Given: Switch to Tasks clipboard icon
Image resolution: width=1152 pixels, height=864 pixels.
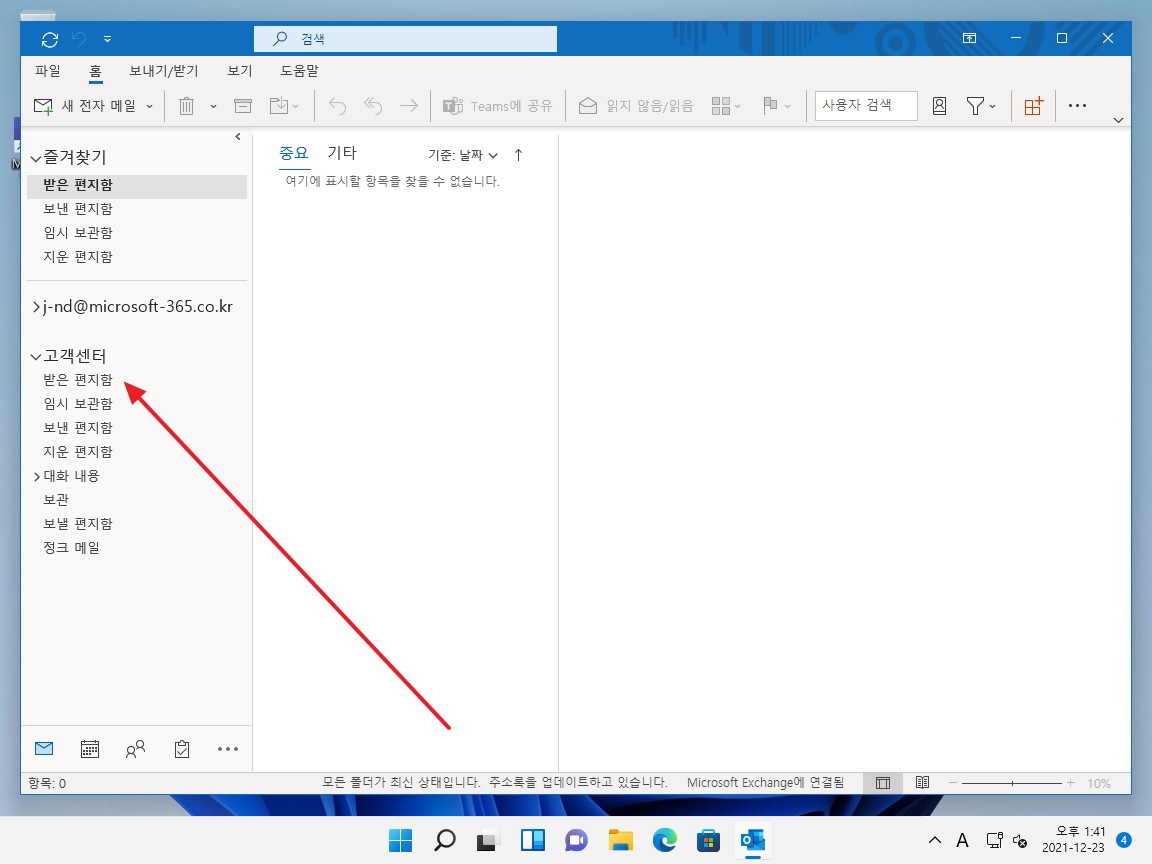Looking at the screenshot, I should tap(181, 749).
